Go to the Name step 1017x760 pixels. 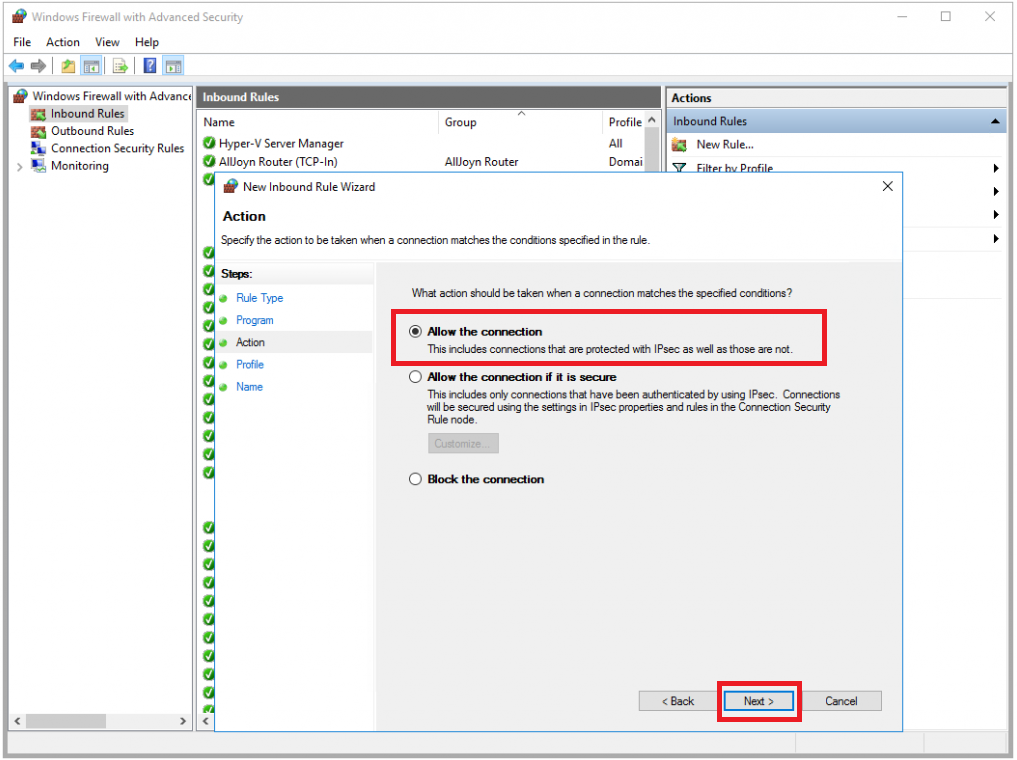(x=249, y=386)
